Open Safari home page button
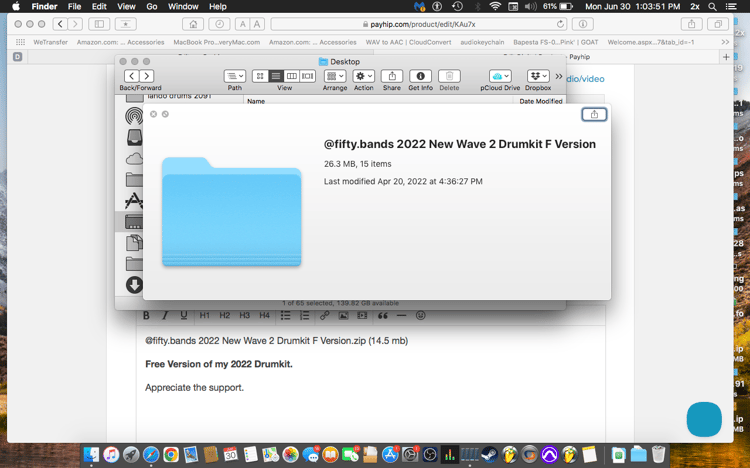This screenshot has height=468, width=750. (x=193, y=24)
